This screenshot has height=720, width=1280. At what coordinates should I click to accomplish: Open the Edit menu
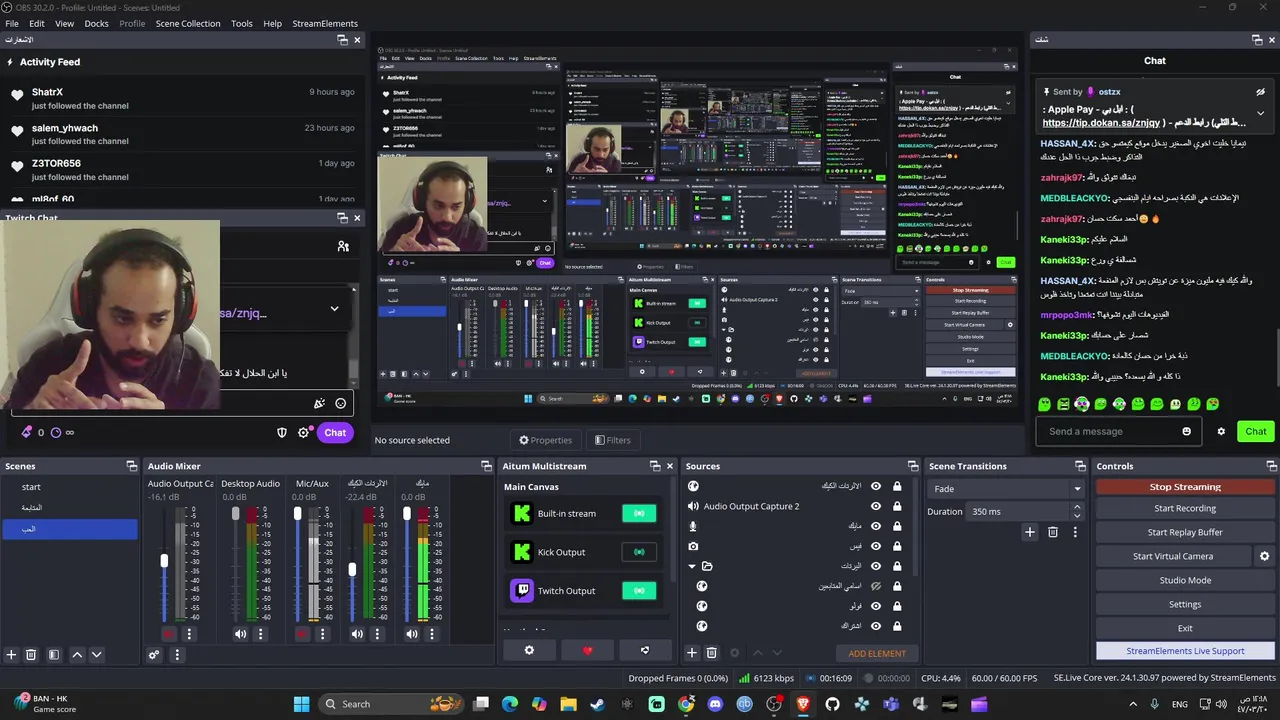[36, 23]
